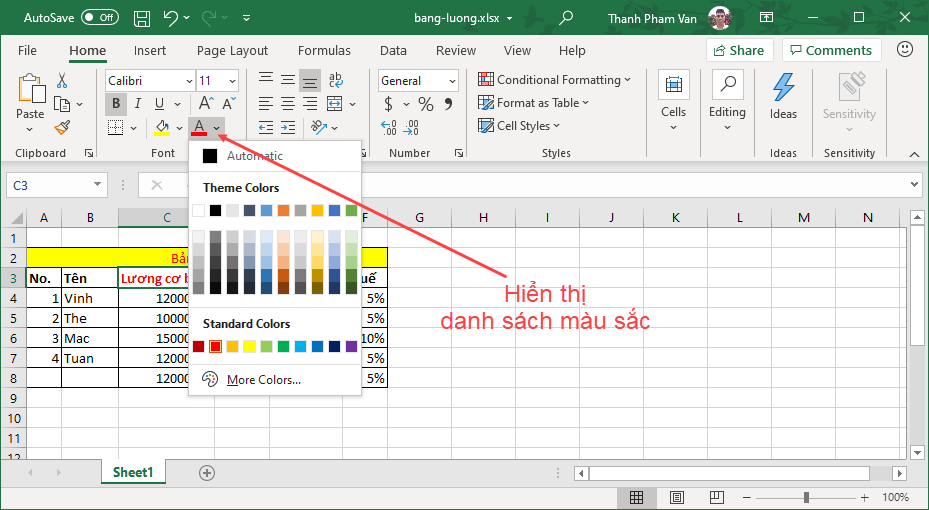Screen dimensions: 929x510
Task: Collapse the ribbon with the chevron
Action: click(914, 154)
